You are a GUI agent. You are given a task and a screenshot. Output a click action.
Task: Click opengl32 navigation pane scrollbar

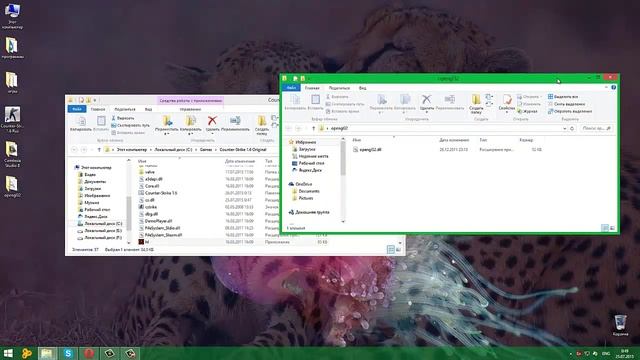click(343, 158)
